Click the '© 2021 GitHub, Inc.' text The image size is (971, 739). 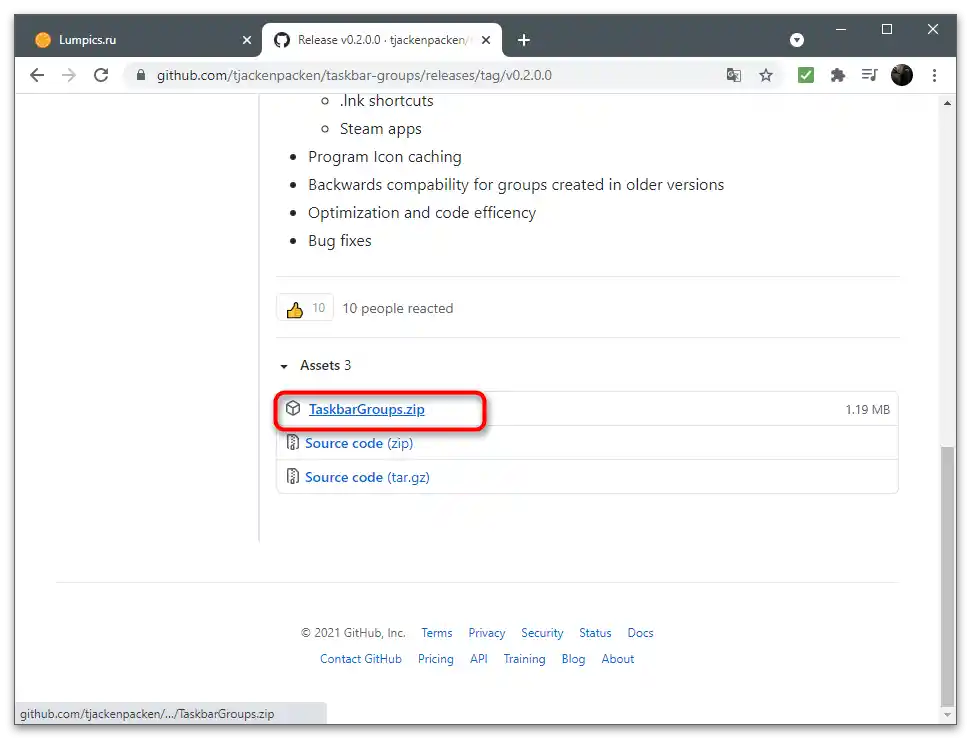[354, 633]
